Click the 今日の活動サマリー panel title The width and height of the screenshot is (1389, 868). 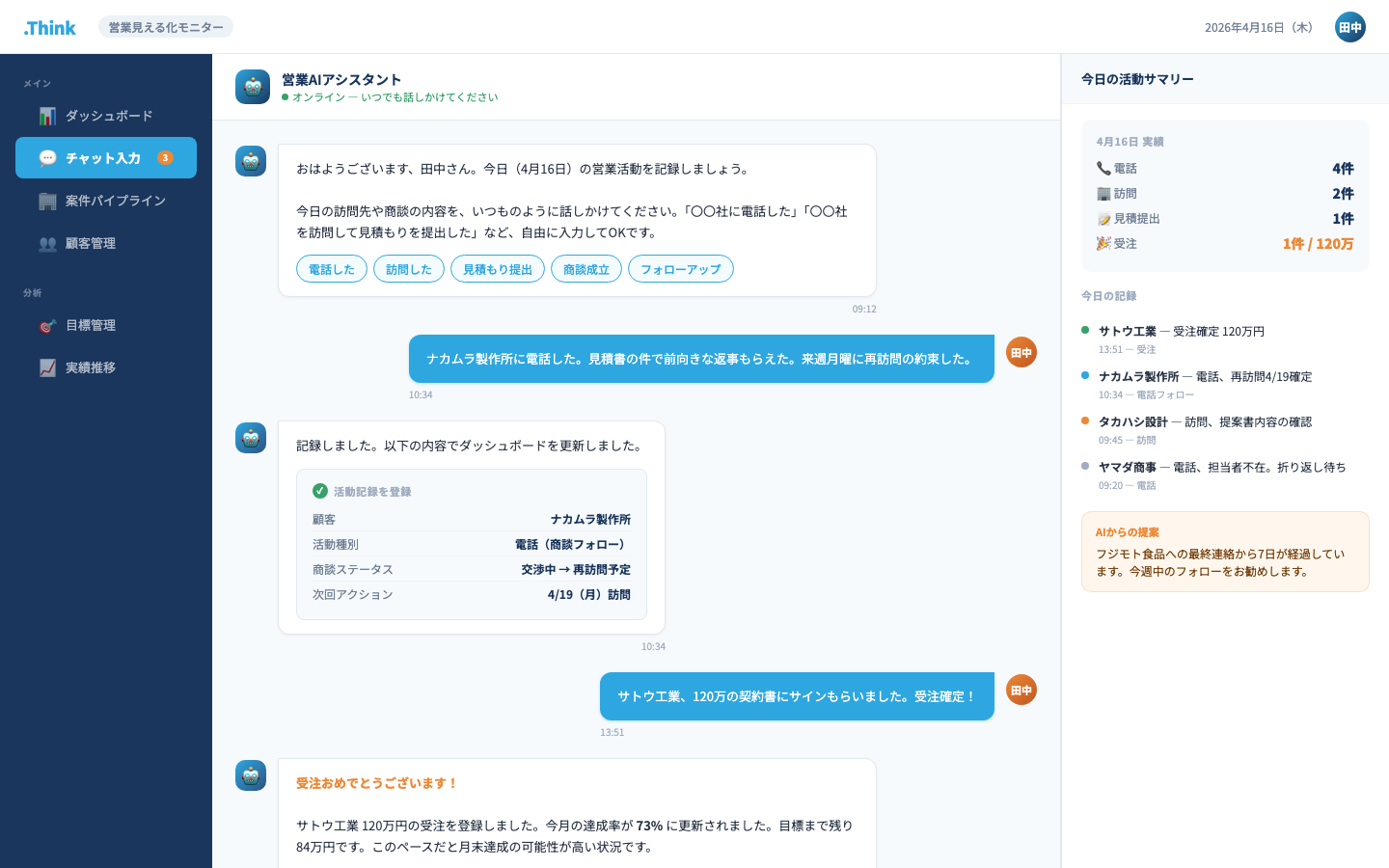(x=1137, y=79)
